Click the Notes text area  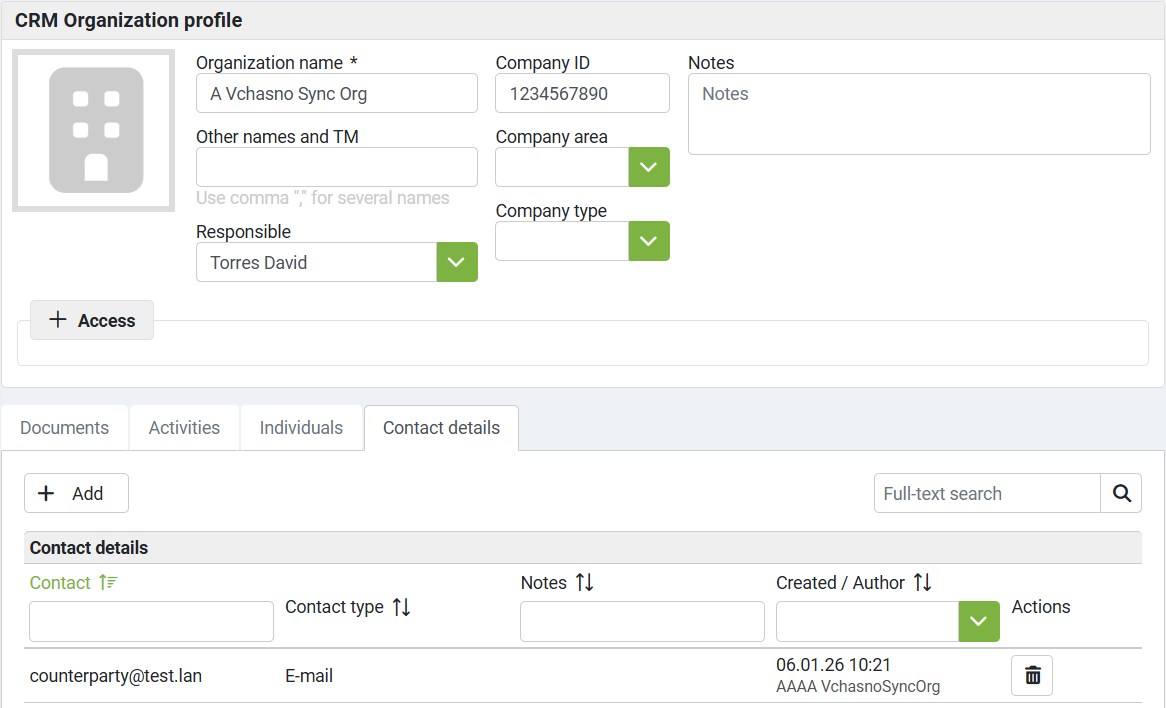(x=918, y=114)
